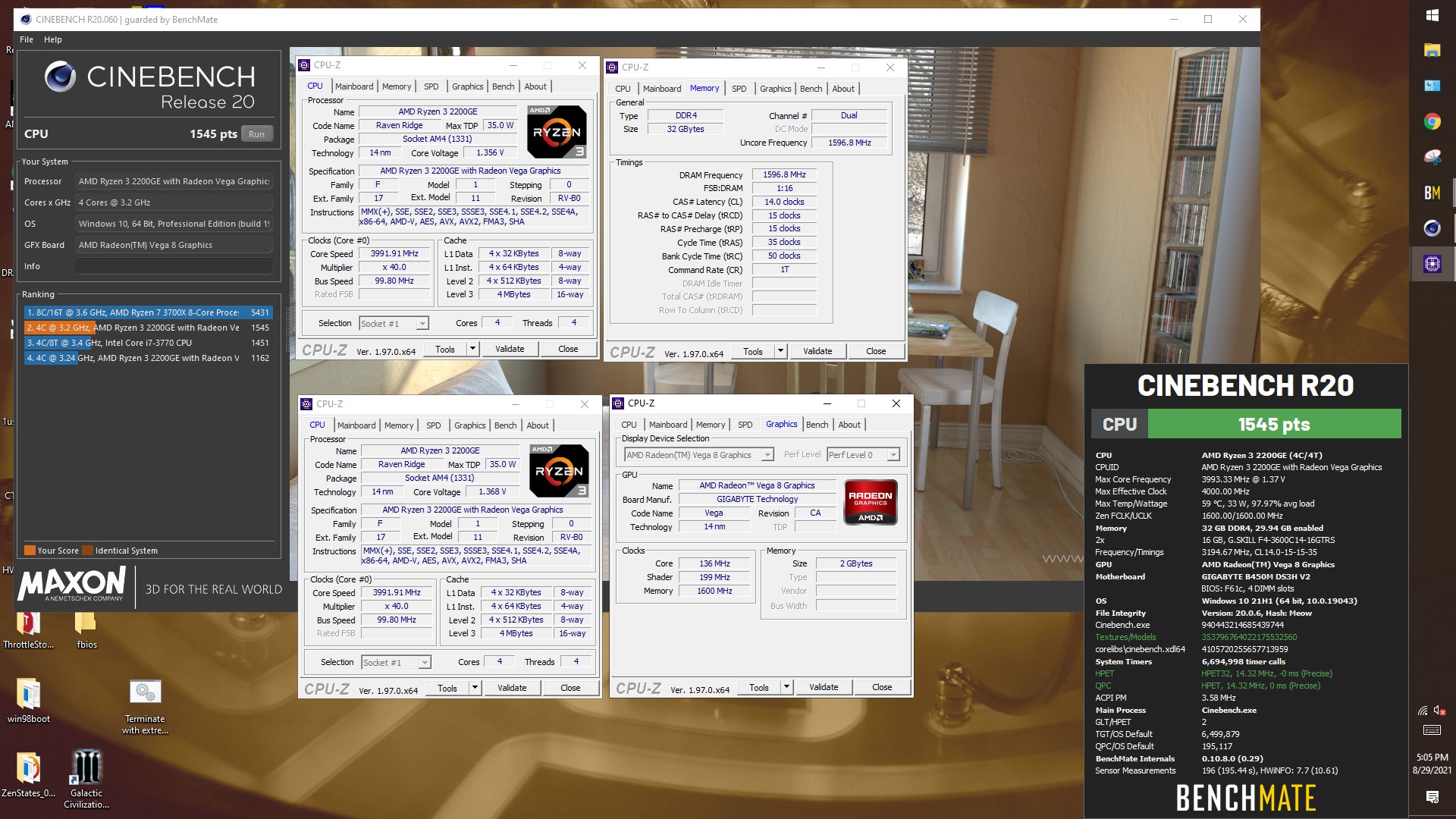
Task: Open the notification center icon
Action: (x=1432, y=796)
